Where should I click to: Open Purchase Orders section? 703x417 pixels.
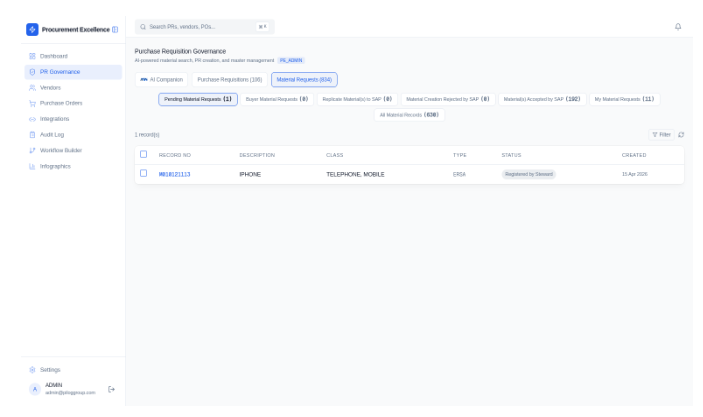click(x=73, y=103)
